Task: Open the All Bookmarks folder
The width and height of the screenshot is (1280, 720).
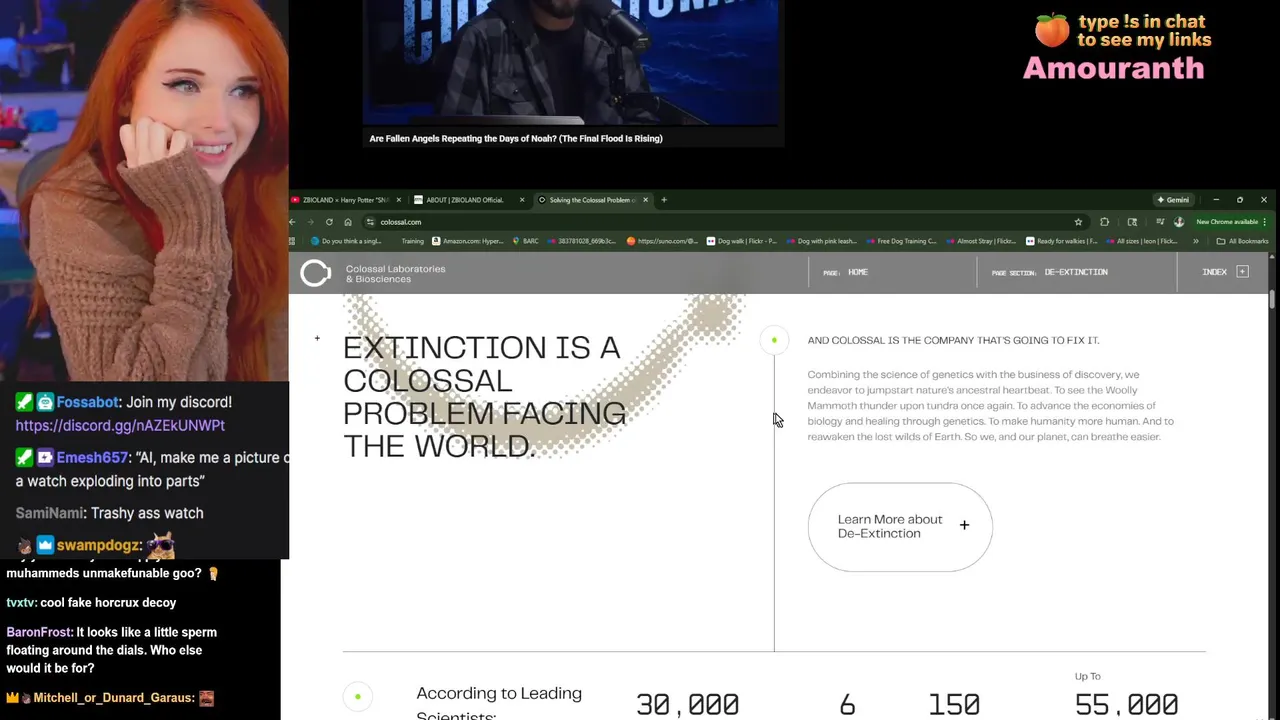Action: click(1242, 241)
